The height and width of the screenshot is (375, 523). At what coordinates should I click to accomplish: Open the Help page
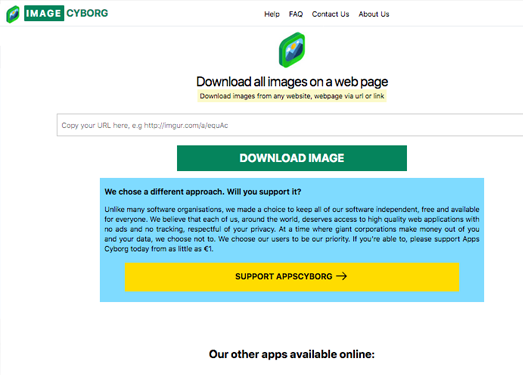coord(272,14)
